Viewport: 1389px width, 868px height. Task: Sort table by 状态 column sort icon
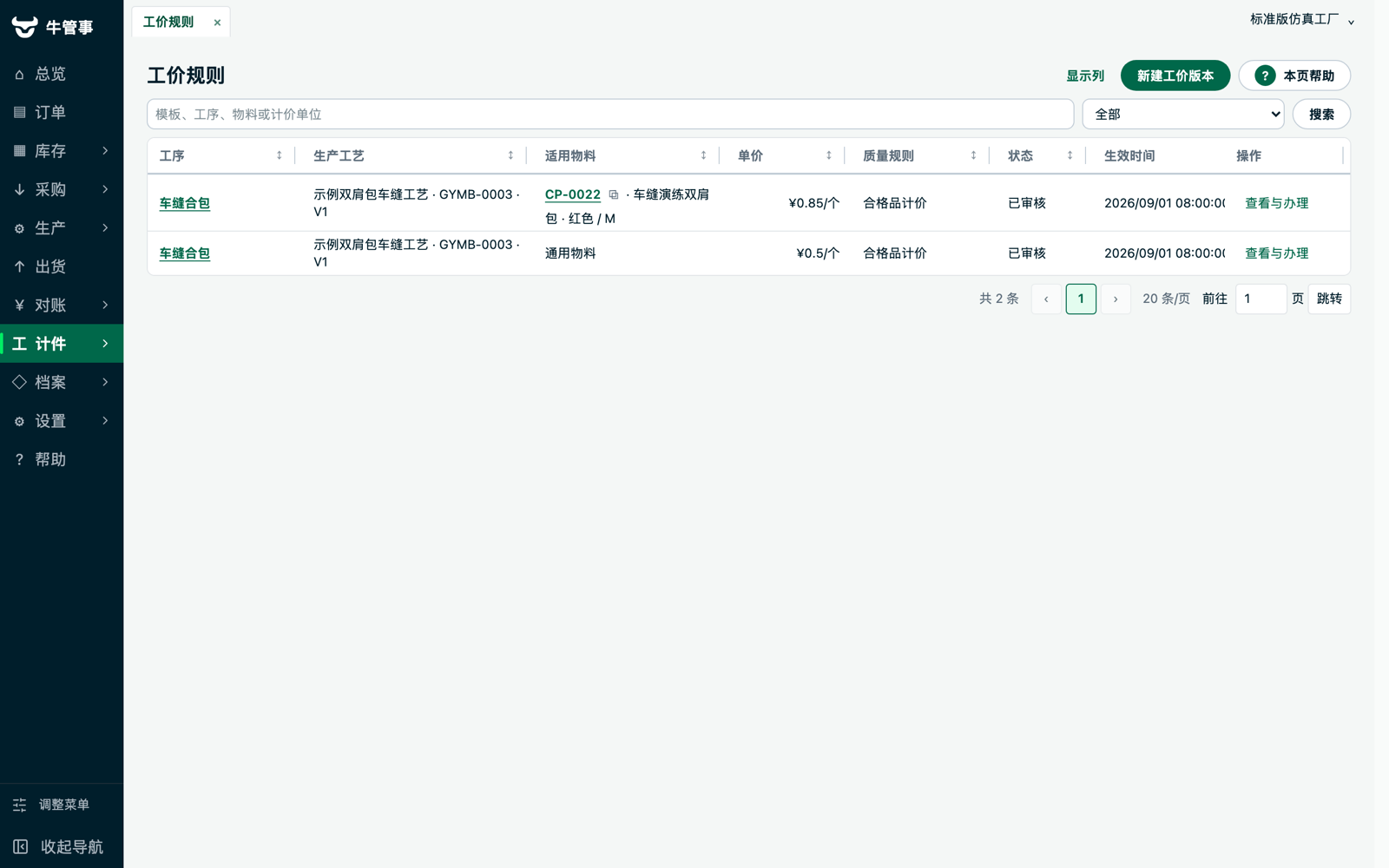1070,155
